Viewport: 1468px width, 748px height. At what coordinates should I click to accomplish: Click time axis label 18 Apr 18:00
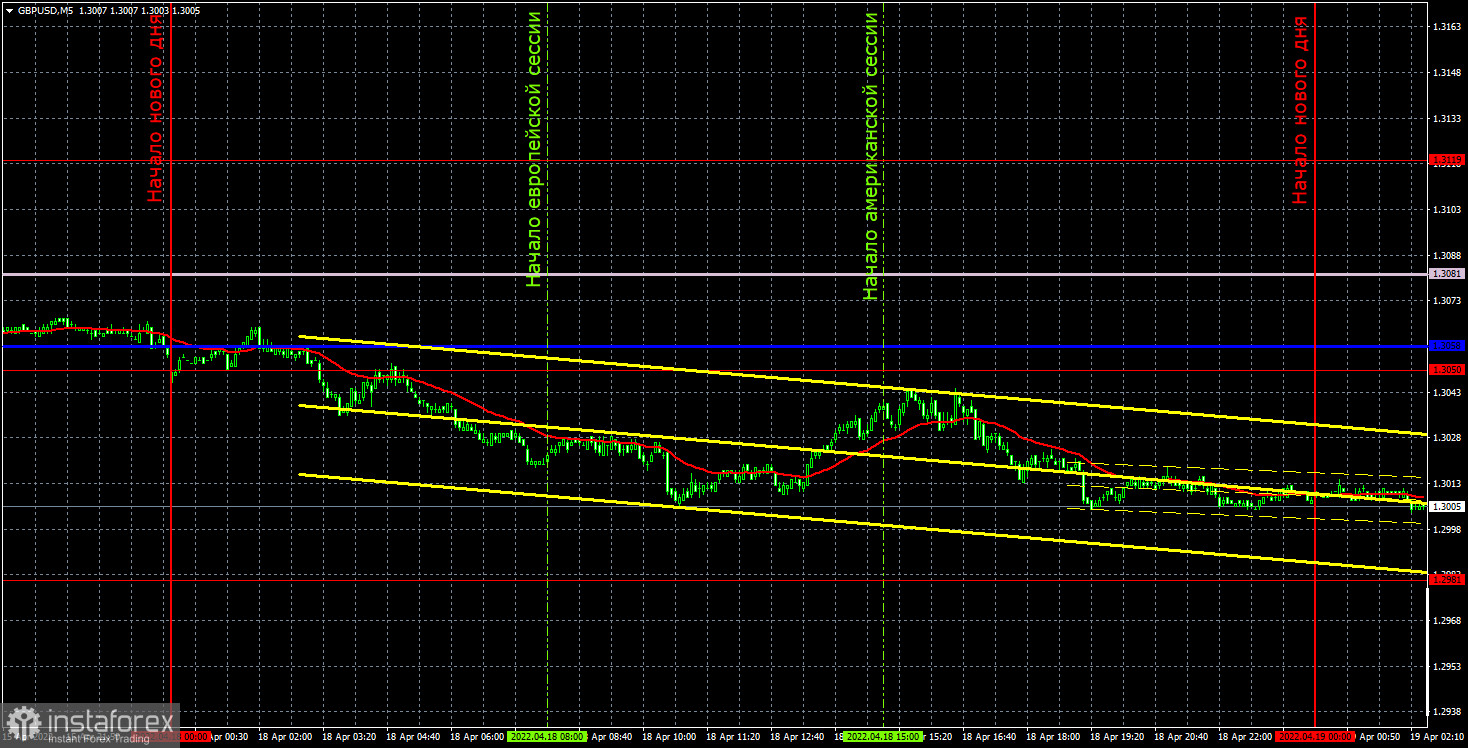coord(1054,736)
